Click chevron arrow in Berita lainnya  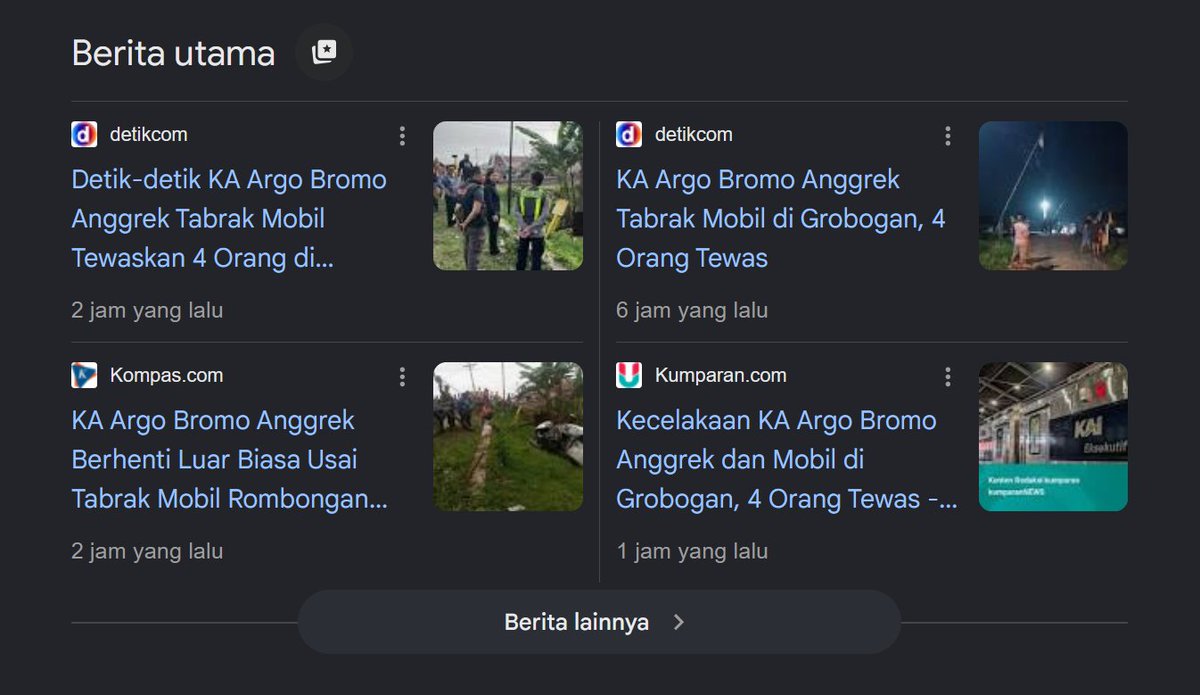(x=679, y=622)
